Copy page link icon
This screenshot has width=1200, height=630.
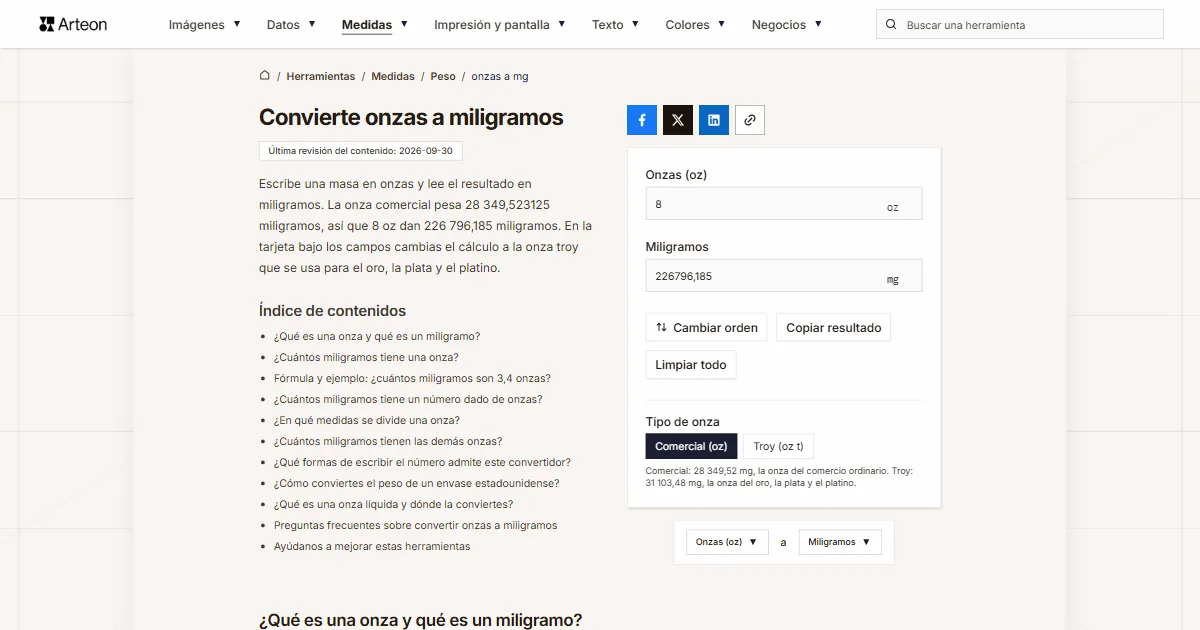(750, 120)
